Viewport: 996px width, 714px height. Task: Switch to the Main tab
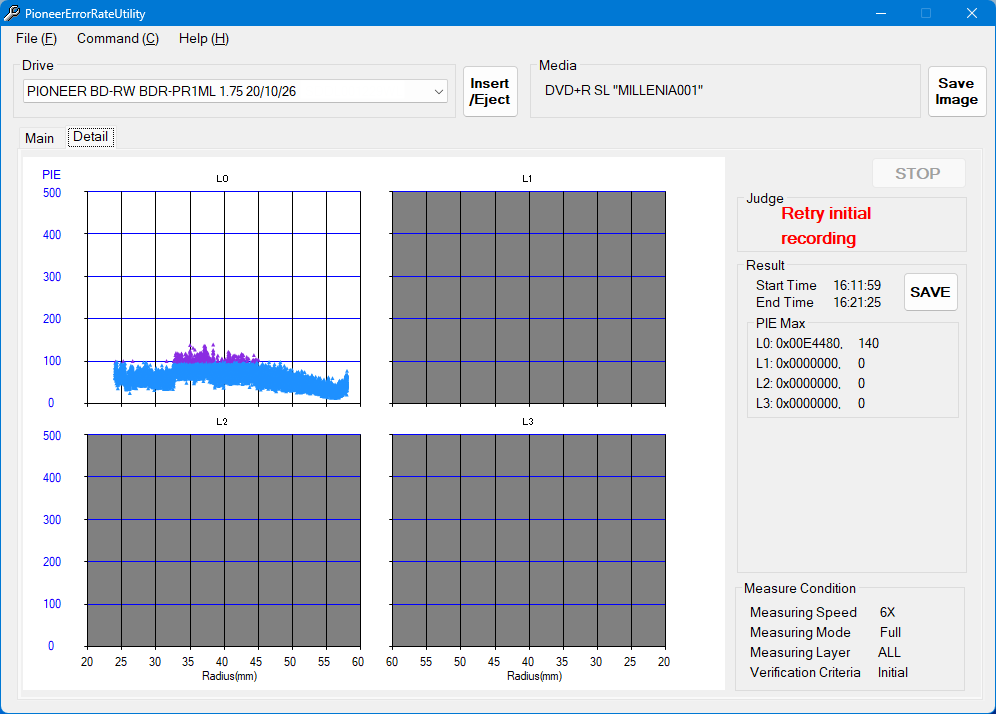pyautogui.click(x=40, y=138)
